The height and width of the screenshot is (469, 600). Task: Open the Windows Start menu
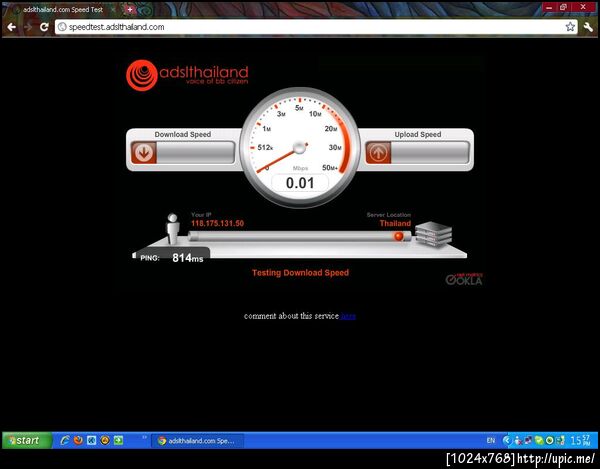tap(27, 440)
